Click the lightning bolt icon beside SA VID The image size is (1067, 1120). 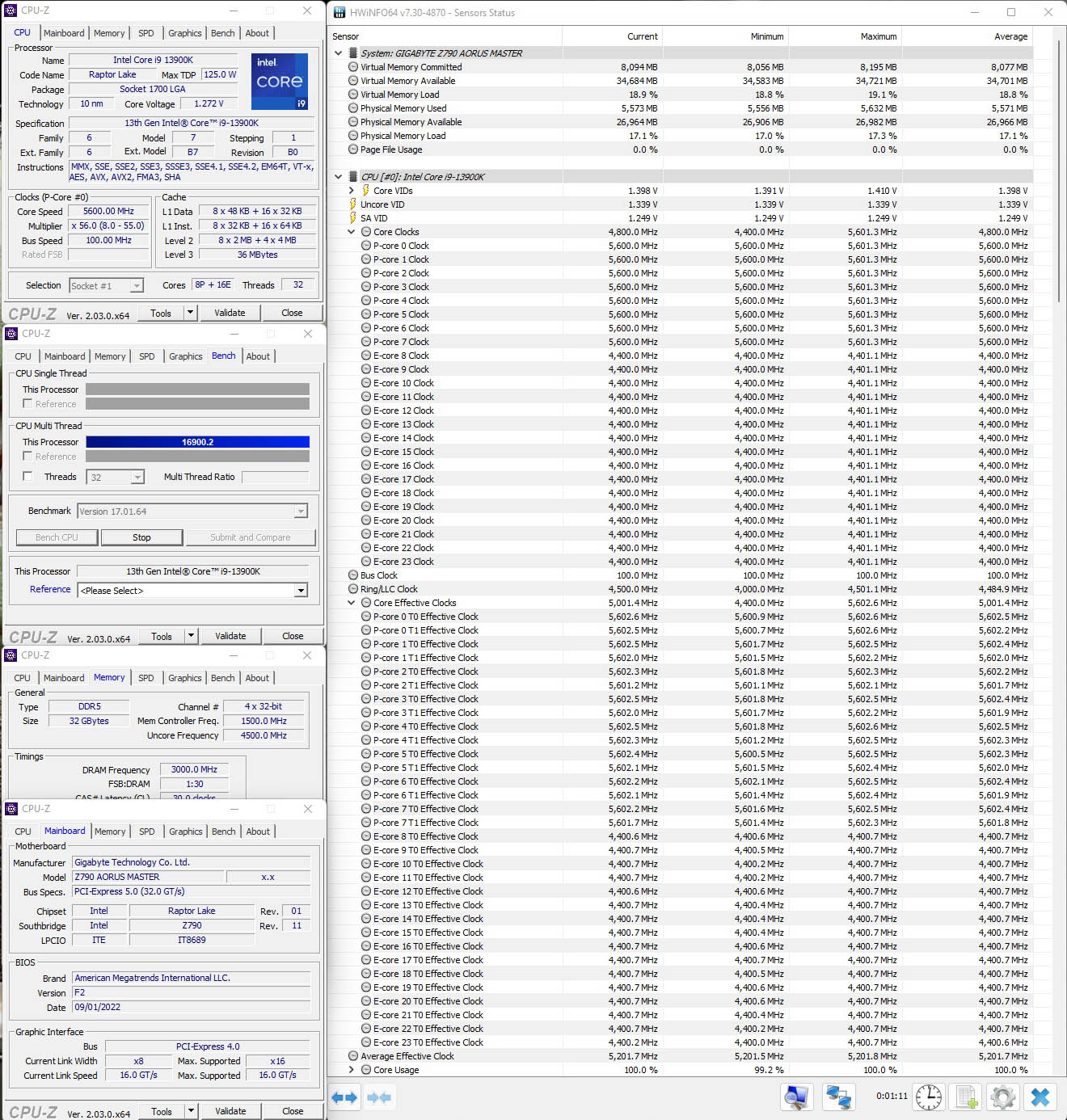(x=352, y=218)
